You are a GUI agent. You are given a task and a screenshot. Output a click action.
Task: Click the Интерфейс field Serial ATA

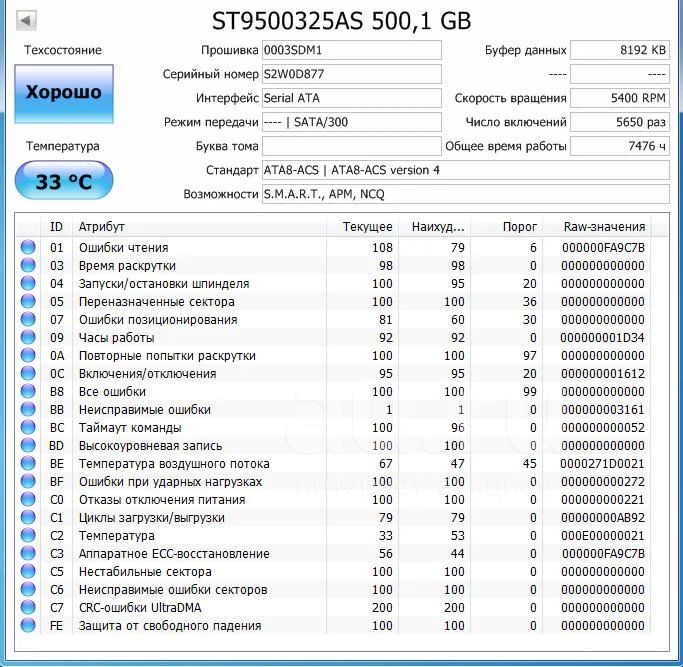[352, 98]
